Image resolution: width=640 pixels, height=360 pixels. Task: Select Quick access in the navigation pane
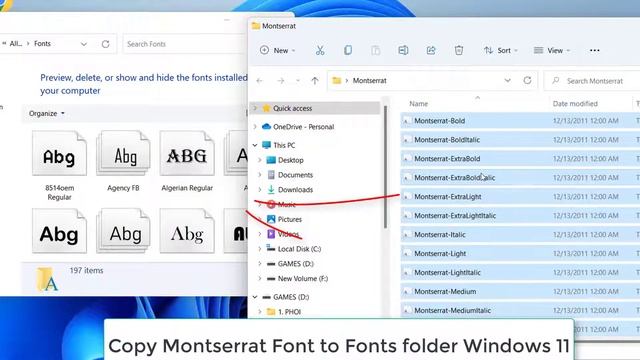point(292,108)
